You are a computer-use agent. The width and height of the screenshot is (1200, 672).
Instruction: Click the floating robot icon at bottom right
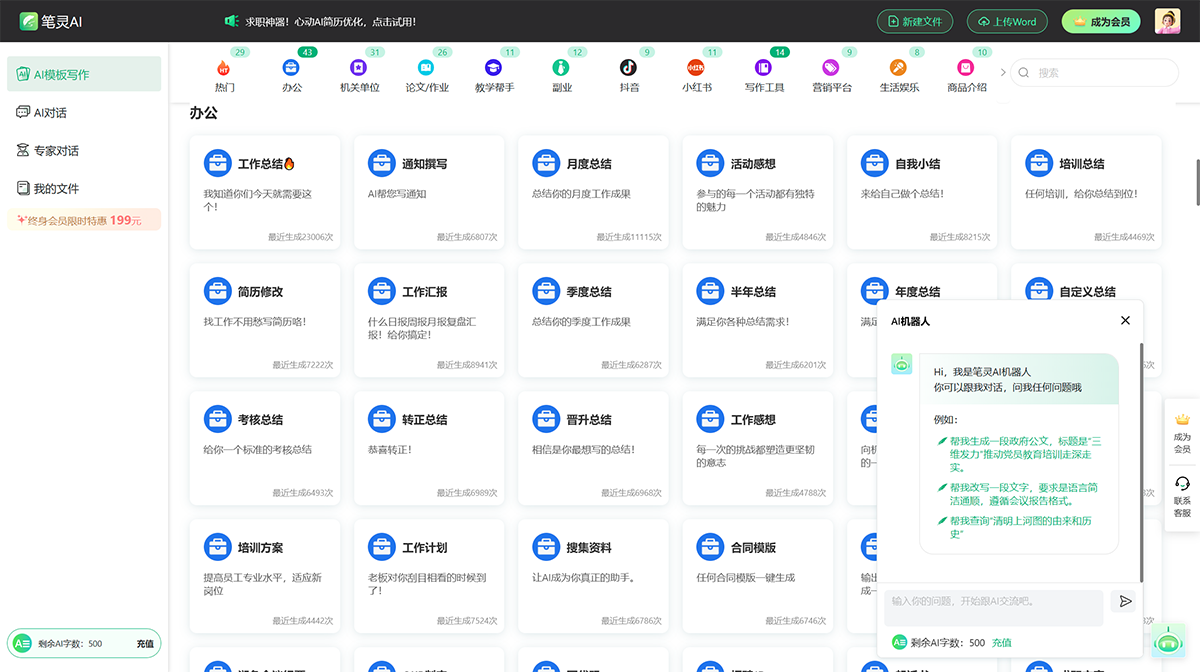pyautogui.click(x=1167, y=640)
